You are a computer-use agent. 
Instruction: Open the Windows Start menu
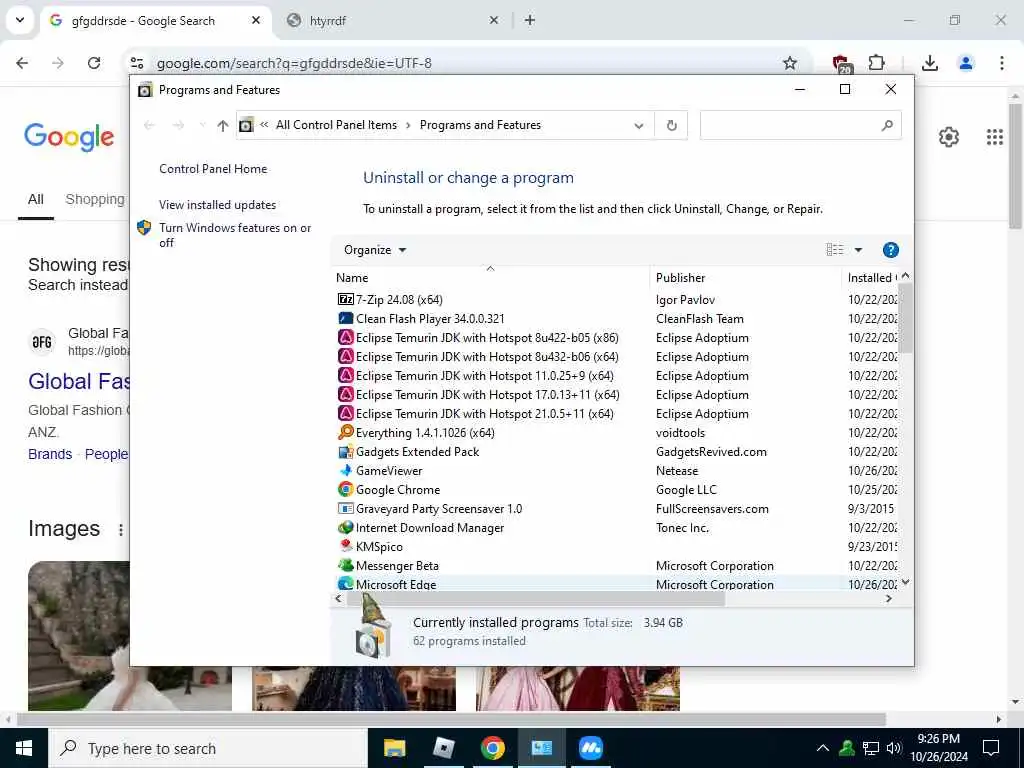click(24, 748)
